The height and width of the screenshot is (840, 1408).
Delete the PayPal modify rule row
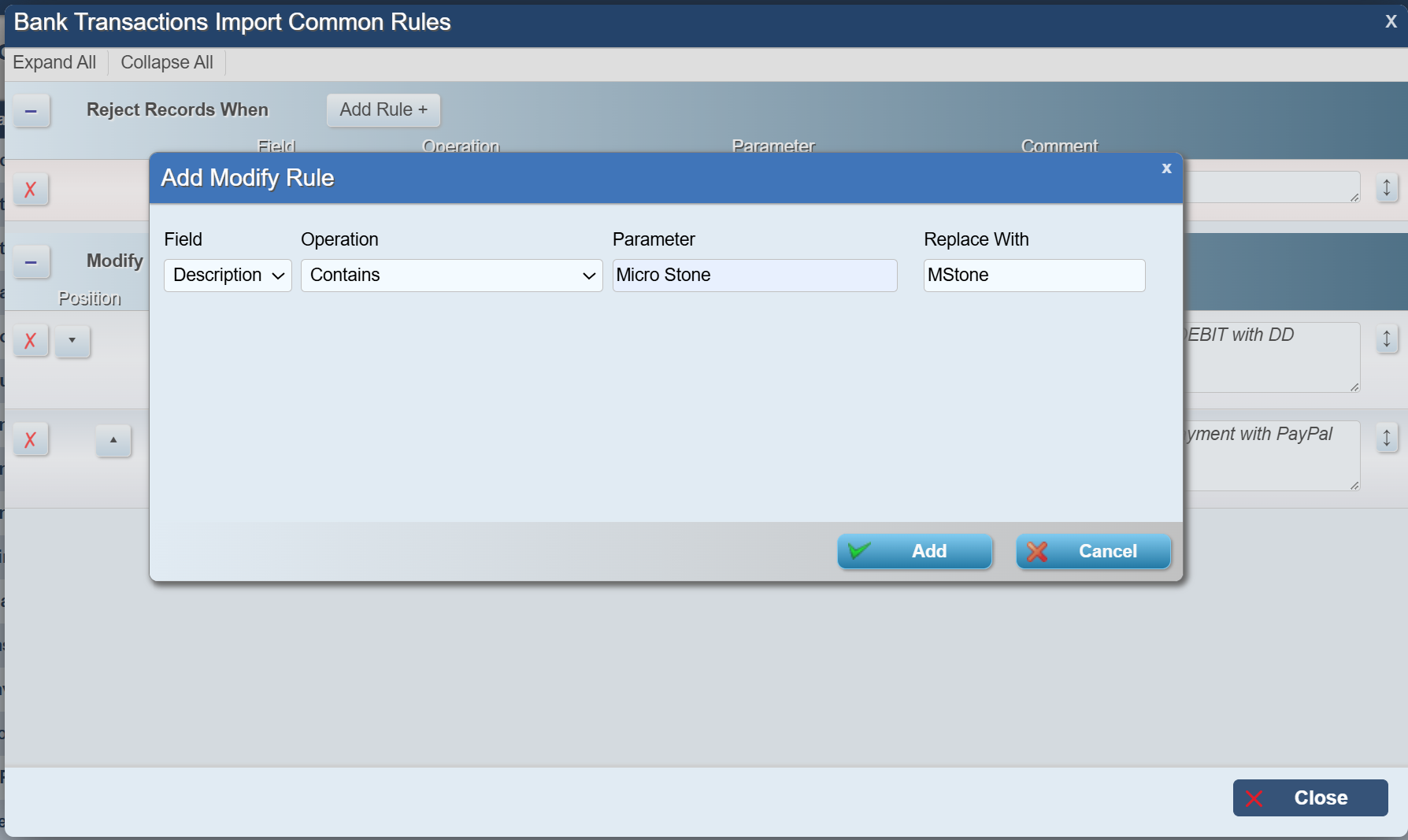point(31,440)
